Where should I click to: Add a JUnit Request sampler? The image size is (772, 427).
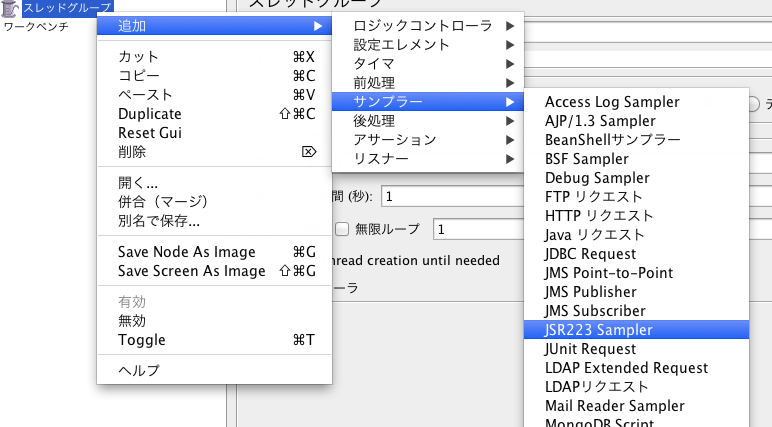637,349
